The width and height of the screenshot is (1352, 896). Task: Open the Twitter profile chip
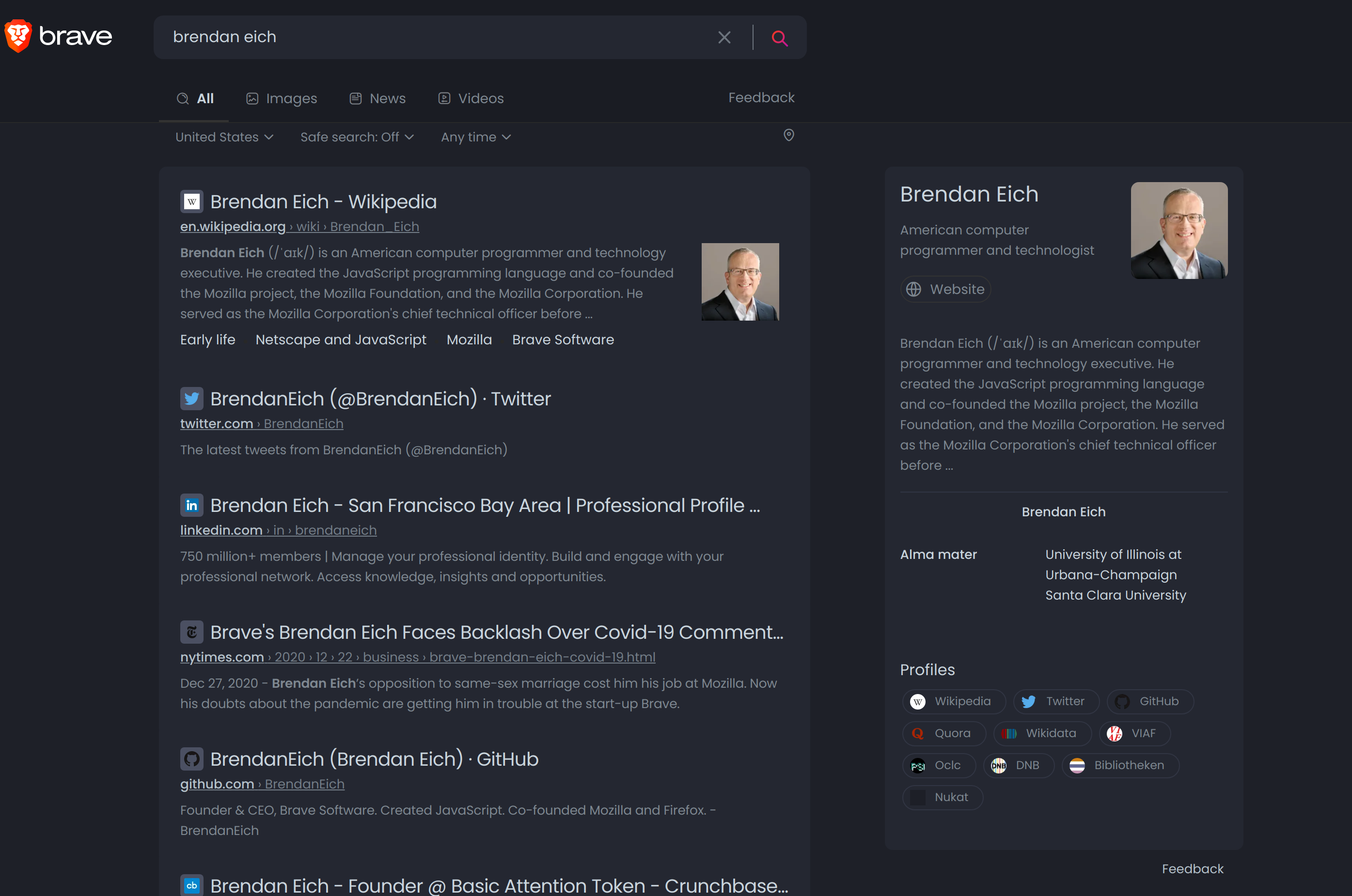pos(1056,702)
